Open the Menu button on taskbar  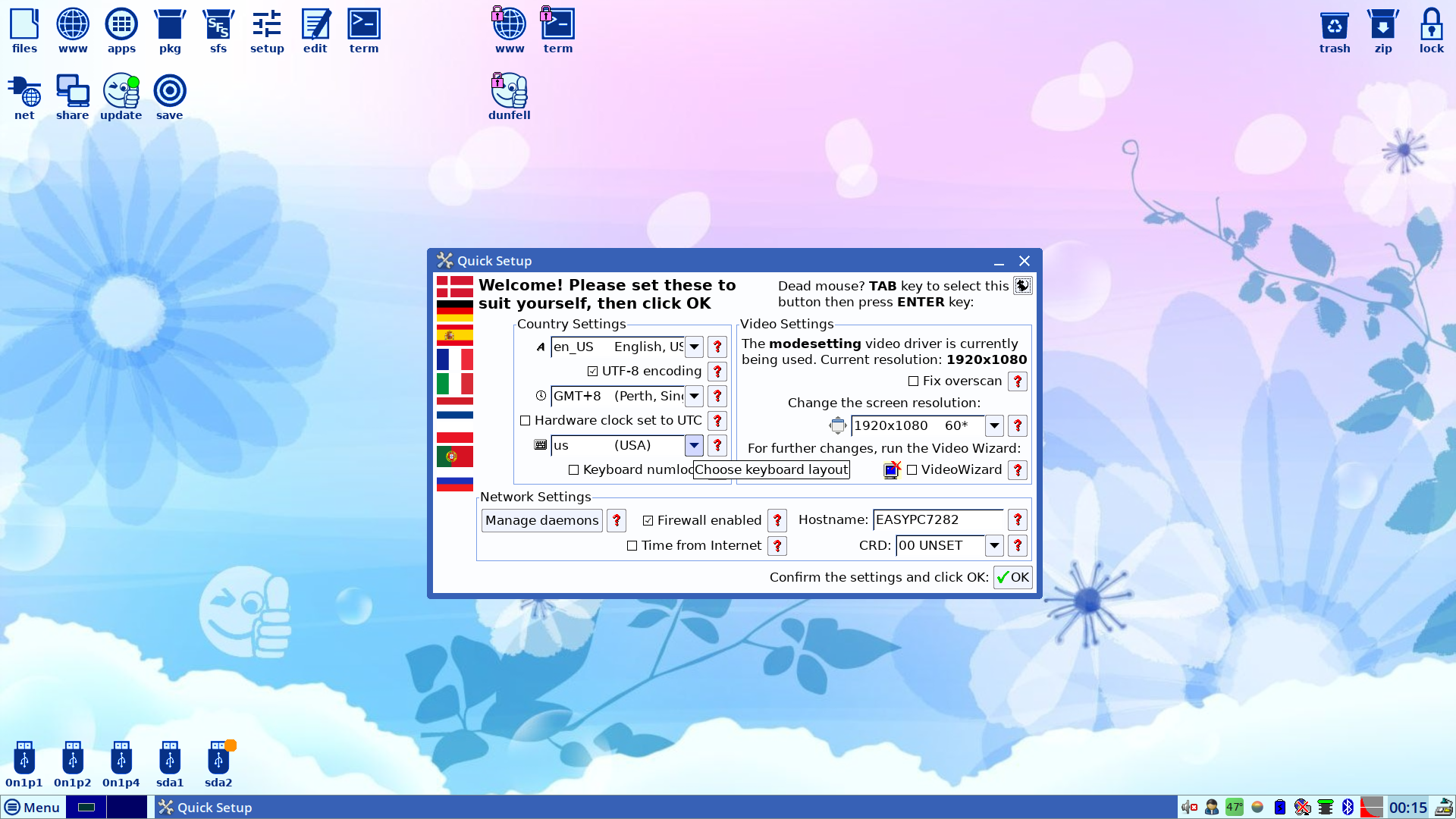[32, 808]
